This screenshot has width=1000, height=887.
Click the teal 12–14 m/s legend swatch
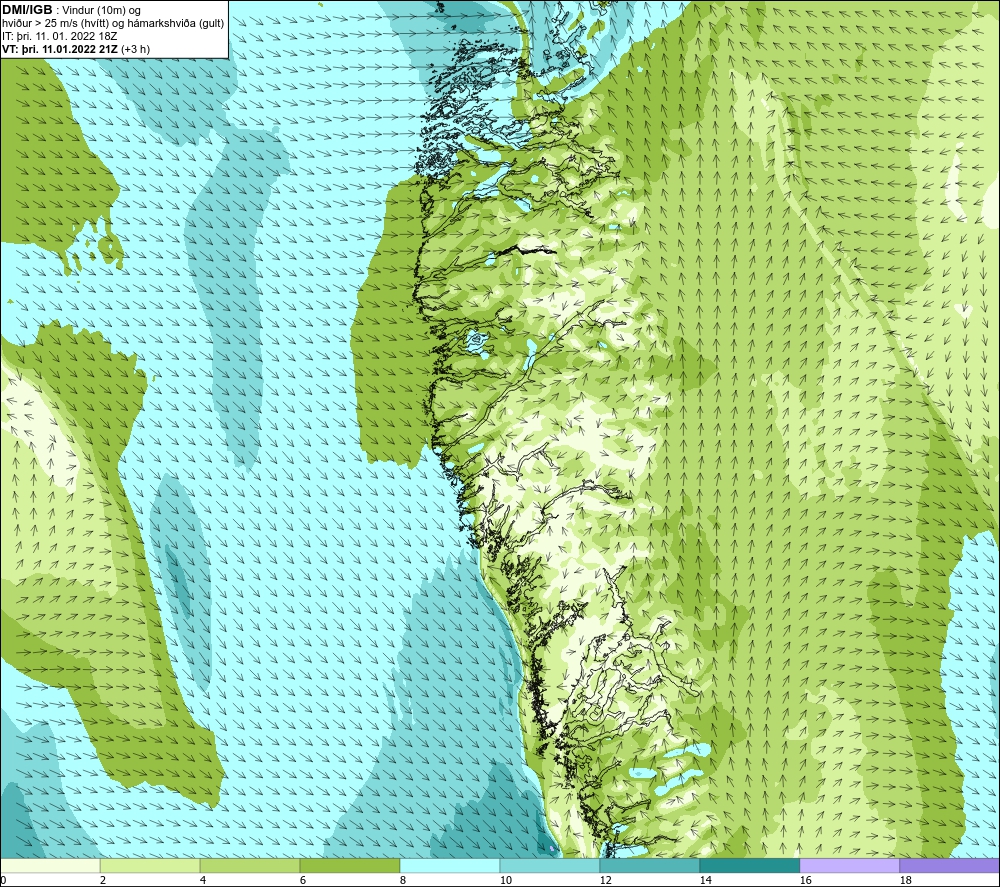click(649, 865)
